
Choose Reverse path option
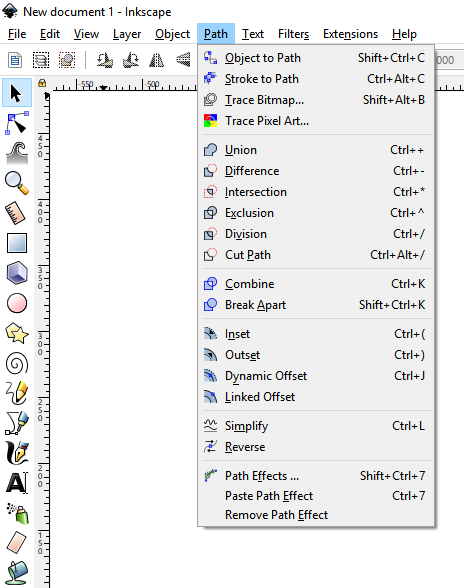[316, 447]
